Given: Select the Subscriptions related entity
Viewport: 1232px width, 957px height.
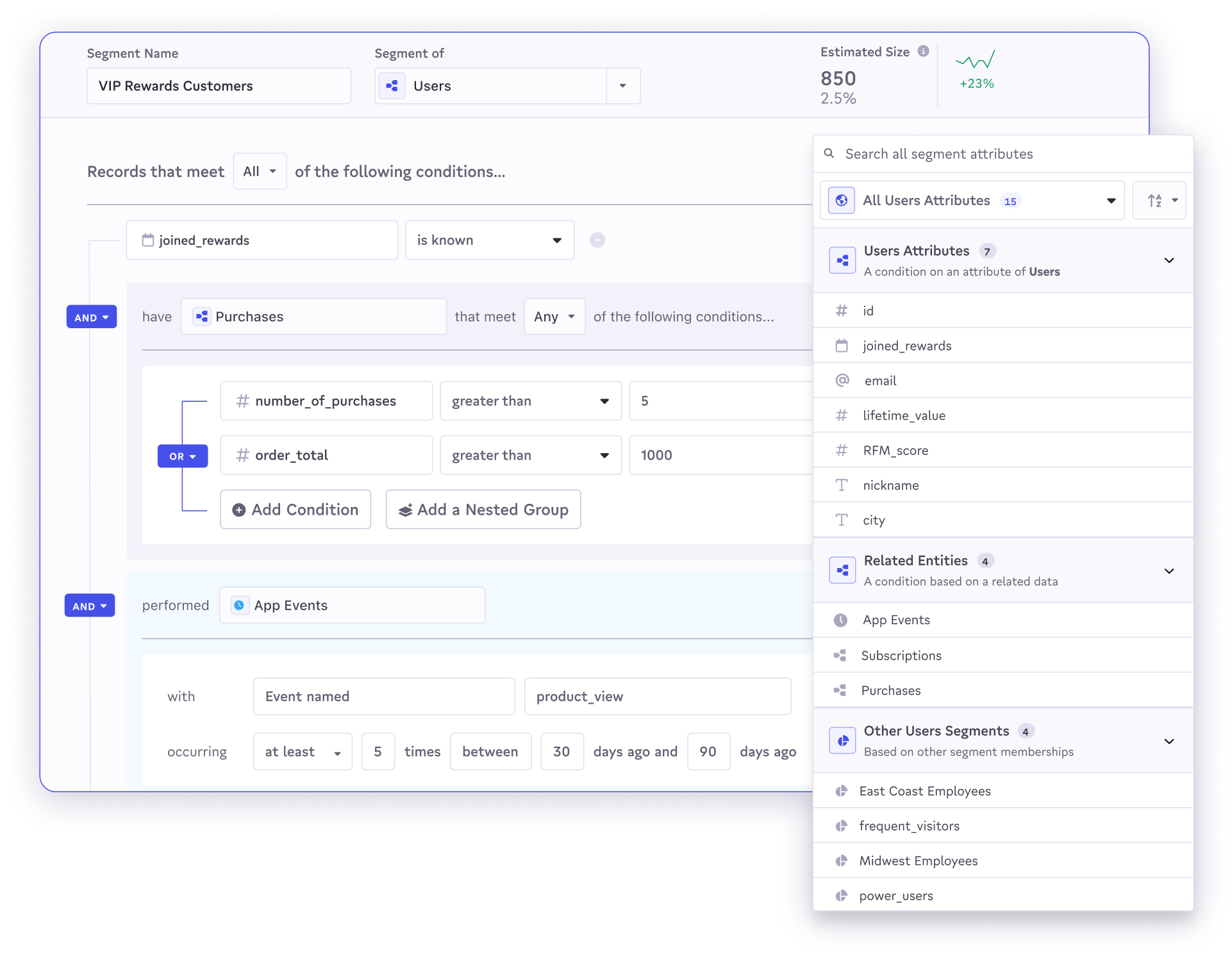Looking at the screenshot, I should click(x=901, y=655).
